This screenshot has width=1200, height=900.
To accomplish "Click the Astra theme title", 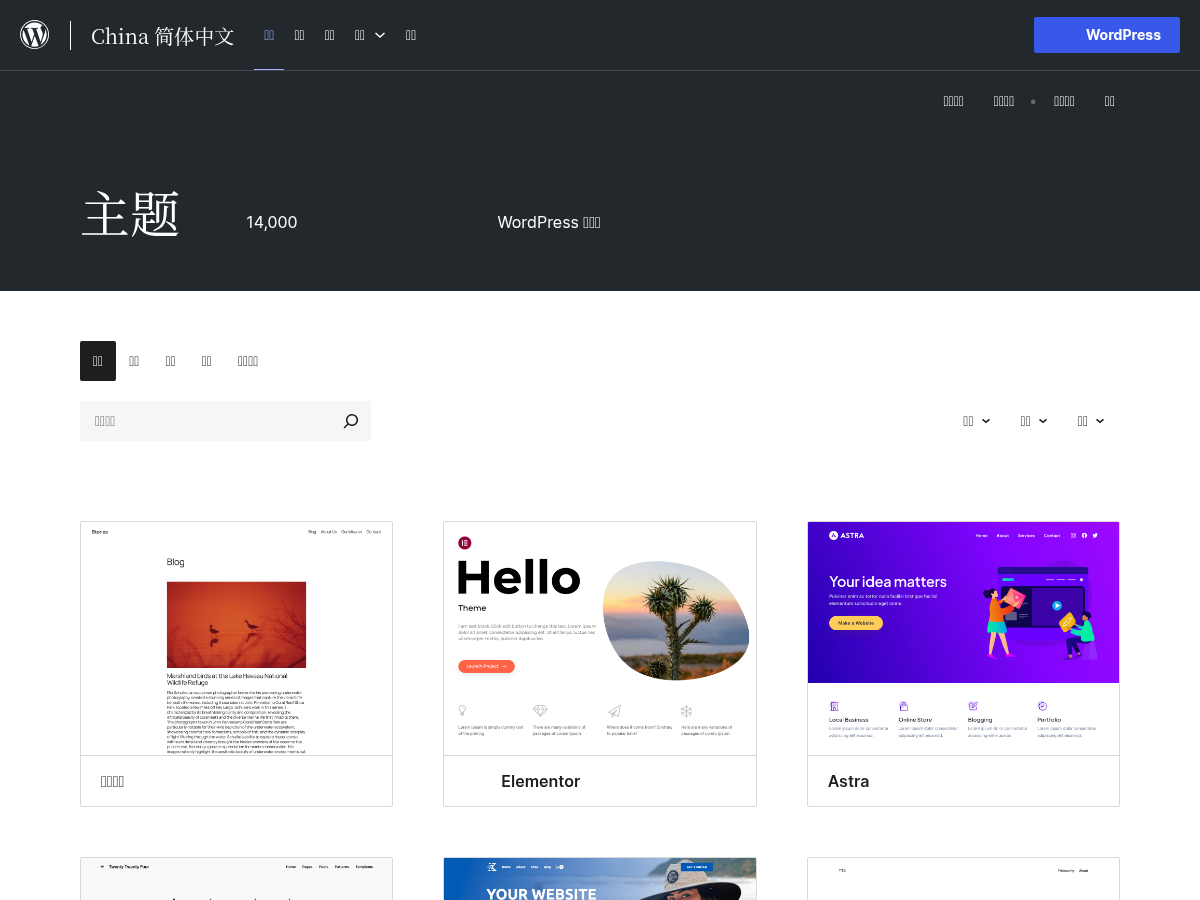I will tap(848, 781).
